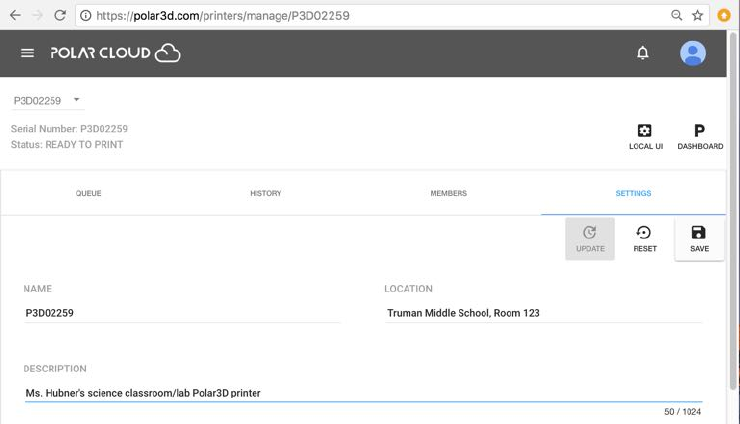Open the hamburger navigation menu
The image size is (740, 424).
click(27, 53)
